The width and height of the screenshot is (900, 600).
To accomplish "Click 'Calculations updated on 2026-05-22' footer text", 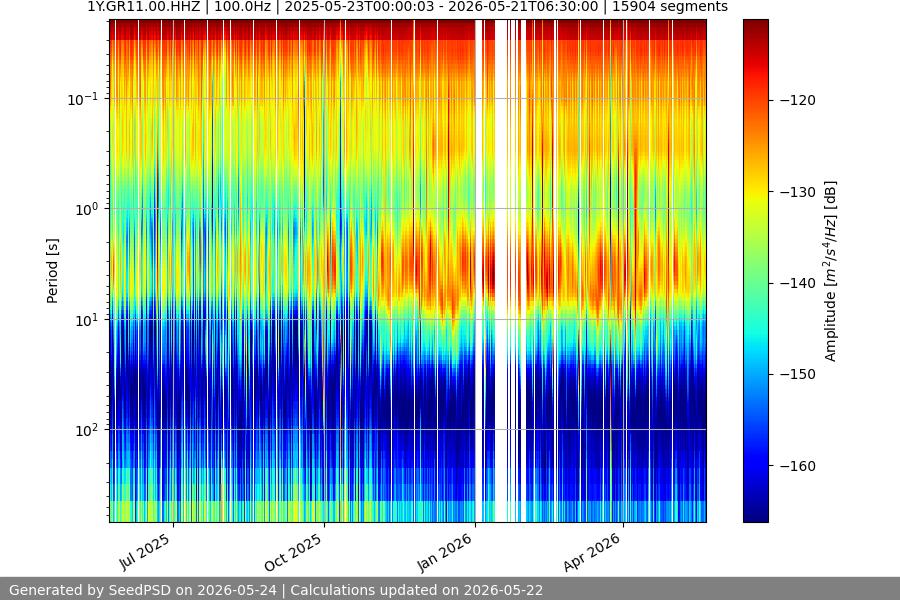I will 417,590.
